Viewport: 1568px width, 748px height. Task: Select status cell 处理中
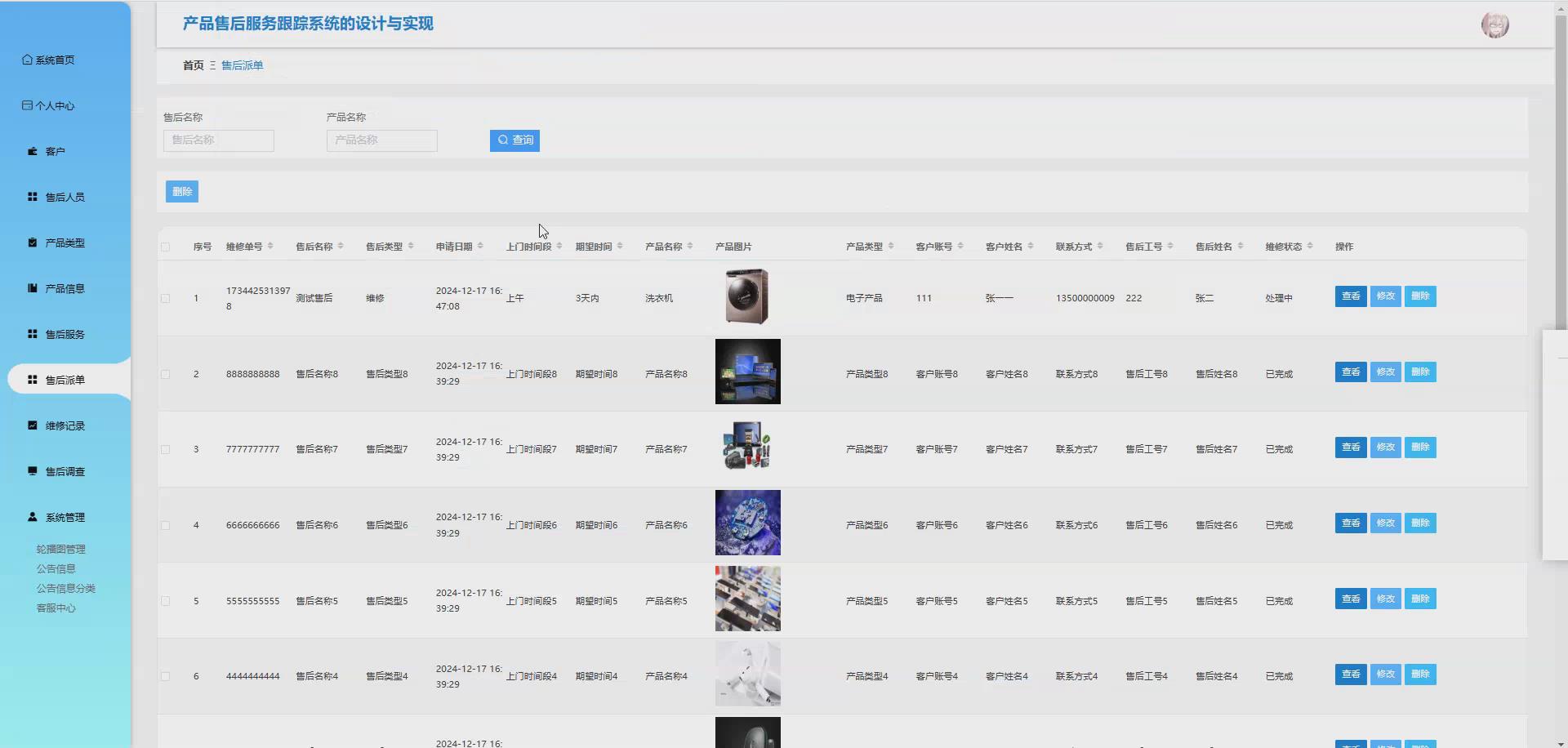[1279, 298]
